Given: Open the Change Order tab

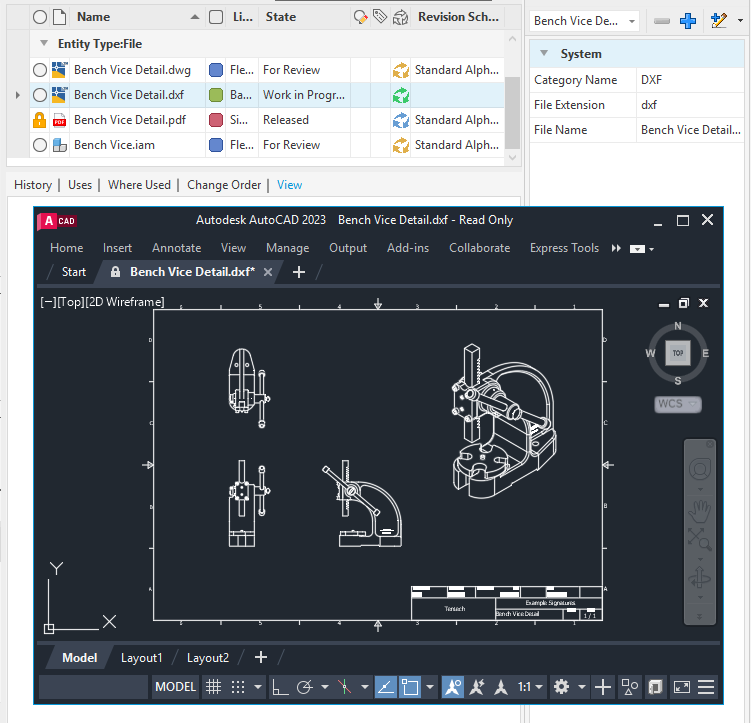Looking at the screenshot, I should [224, 185].
